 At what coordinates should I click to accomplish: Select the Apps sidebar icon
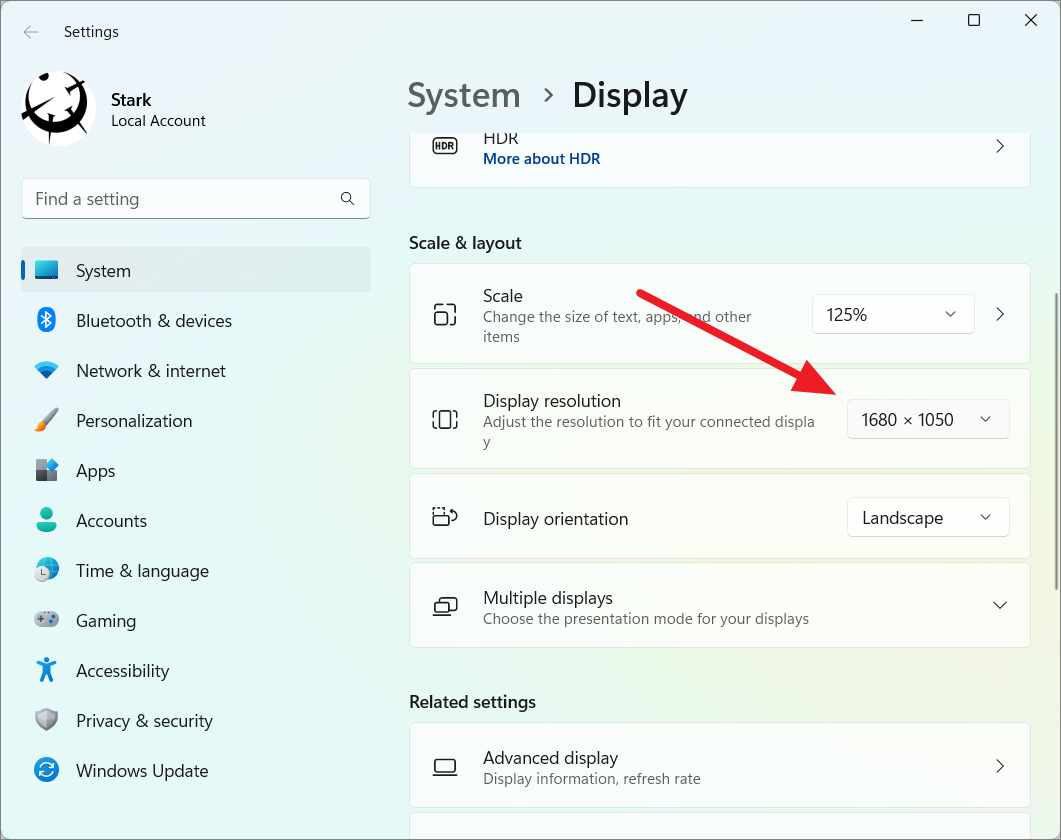pos(47,470)
